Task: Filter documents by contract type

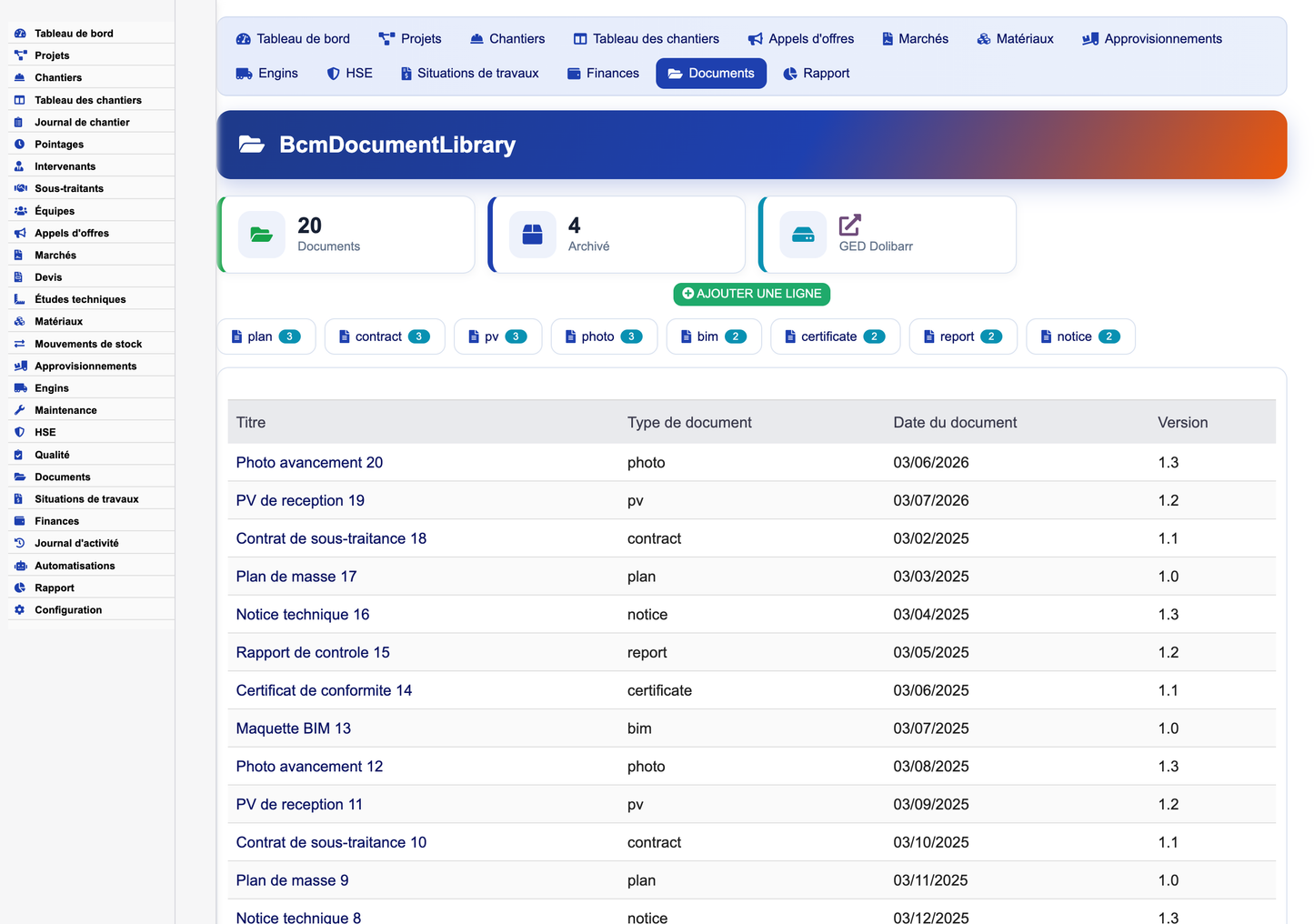Action: (x=385, y=336)
